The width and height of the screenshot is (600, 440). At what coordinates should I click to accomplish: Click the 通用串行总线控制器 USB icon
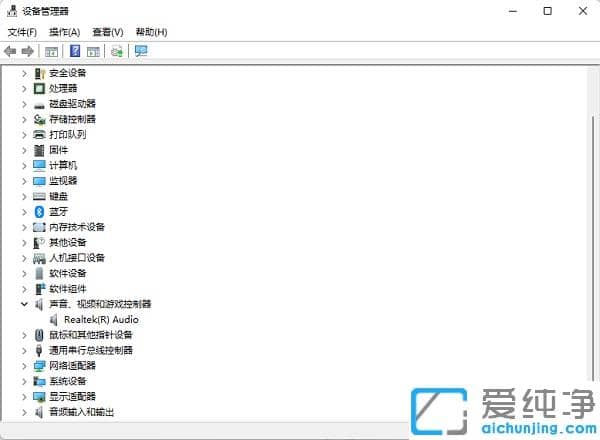pyautogui.click(x=39, y=350)
